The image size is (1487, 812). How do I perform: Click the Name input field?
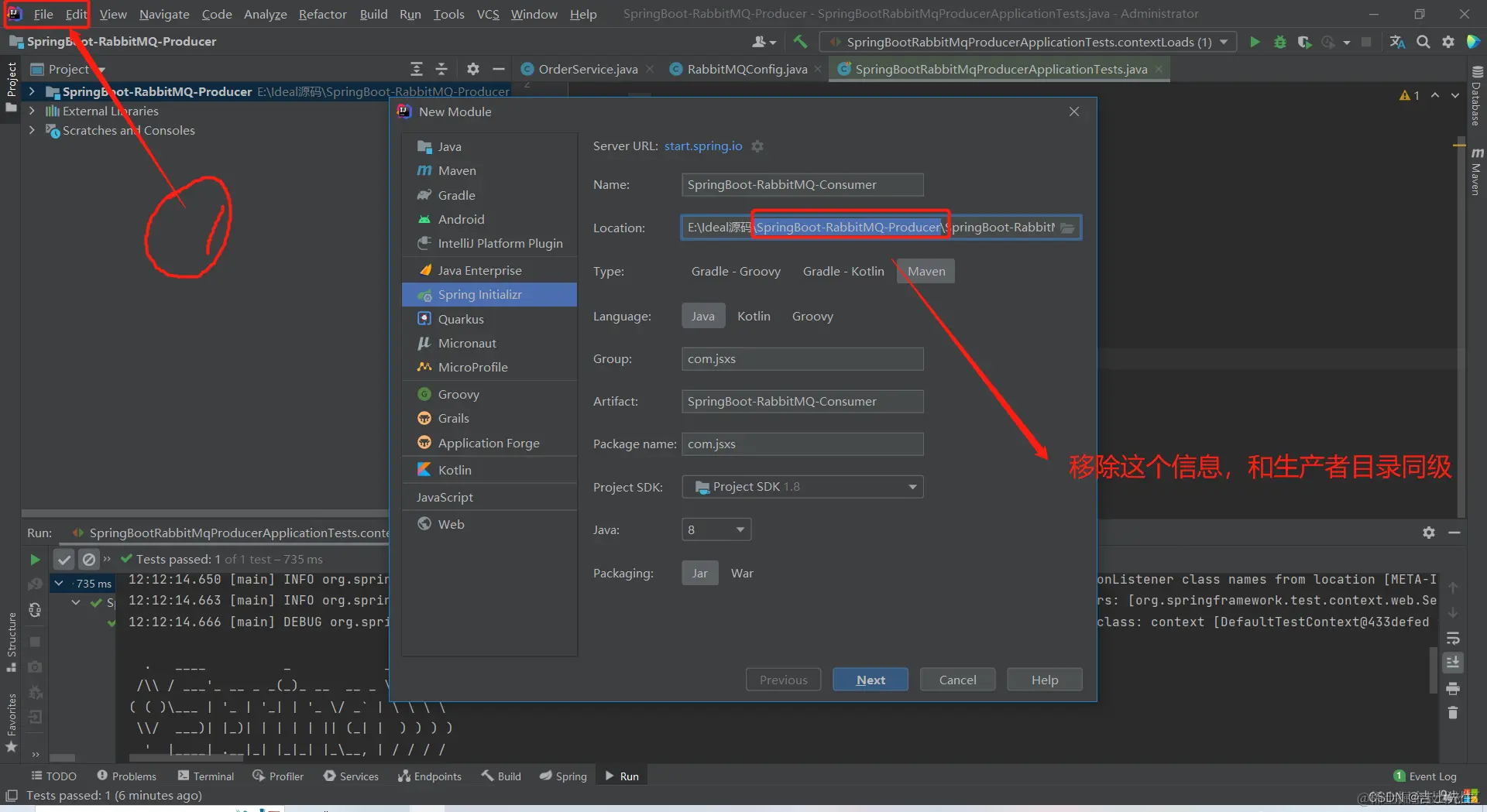[x=802, y=185]
